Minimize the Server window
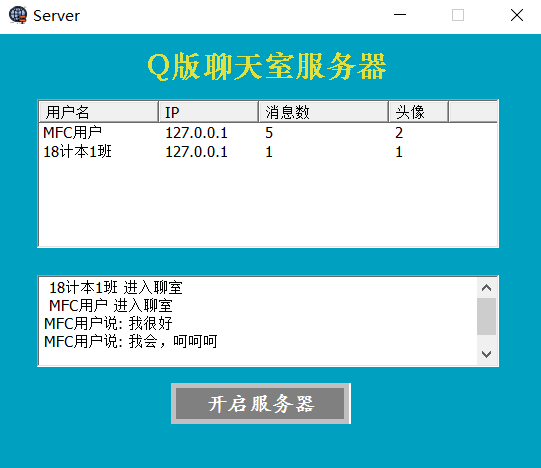 pos(400,15)
